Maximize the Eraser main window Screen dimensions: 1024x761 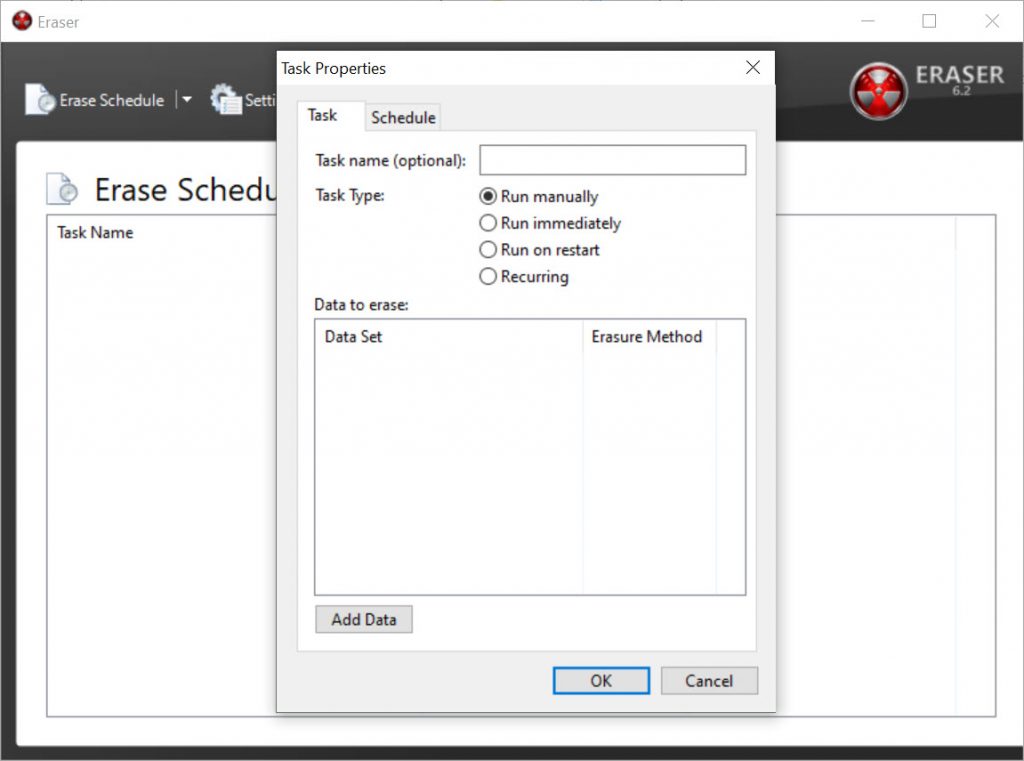pos(929,21)
